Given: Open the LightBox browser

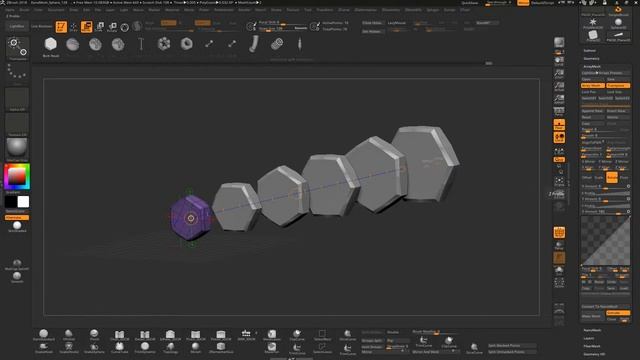Looking at the screenshot, I should [17, 26].
